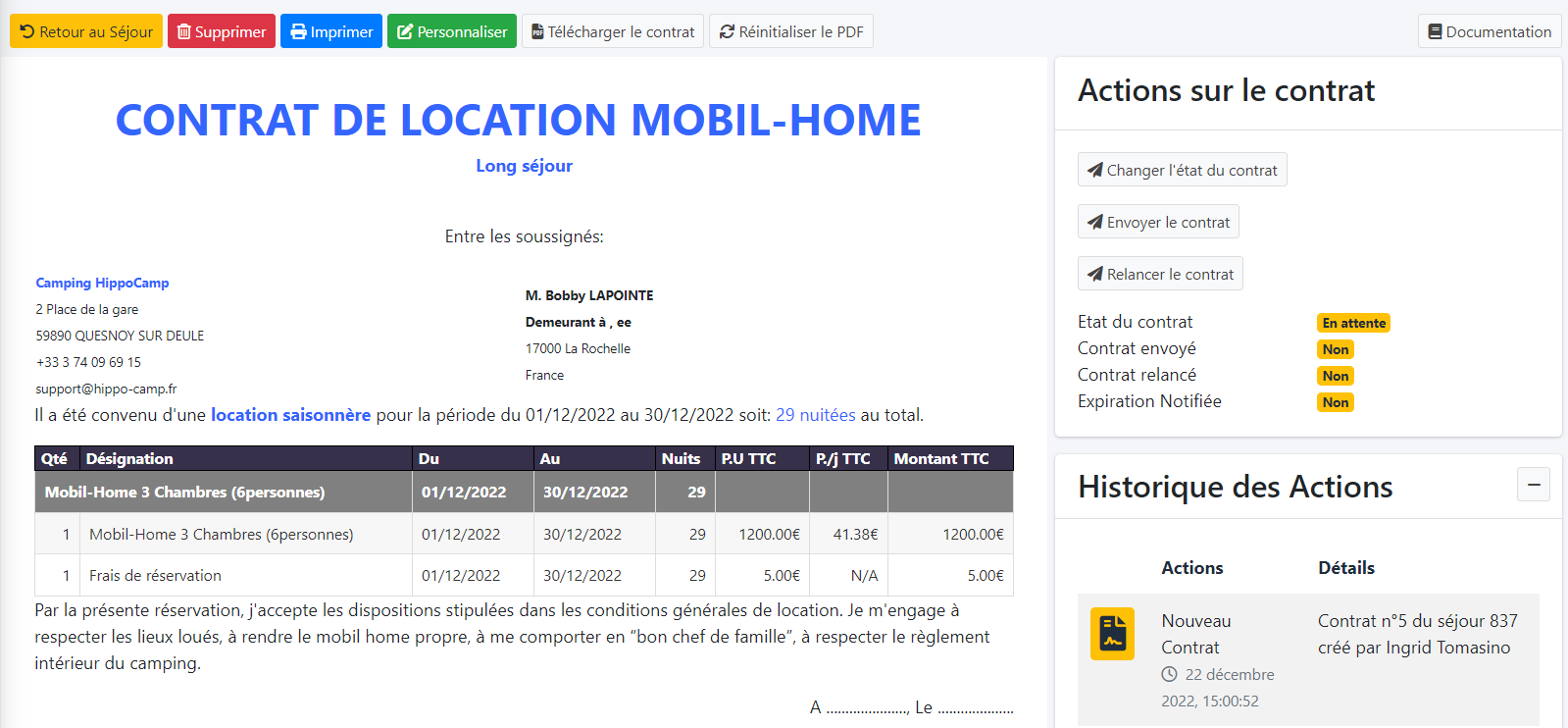1568x728 pixels.
Task: Delete the contract with Supprimer
Action: tap(222, 31)
